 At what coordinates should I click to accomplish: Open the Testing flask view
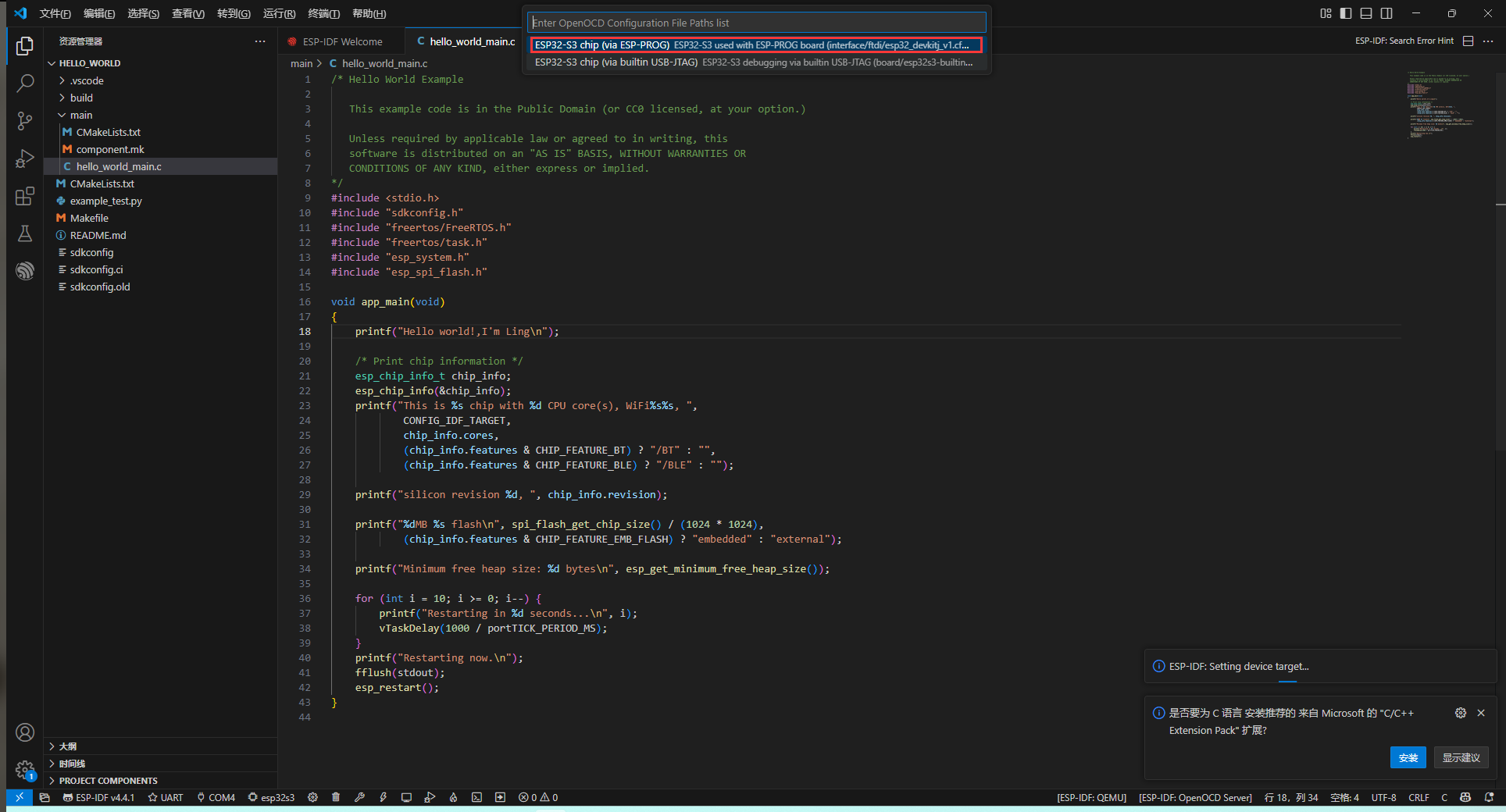tap(25, 233)
